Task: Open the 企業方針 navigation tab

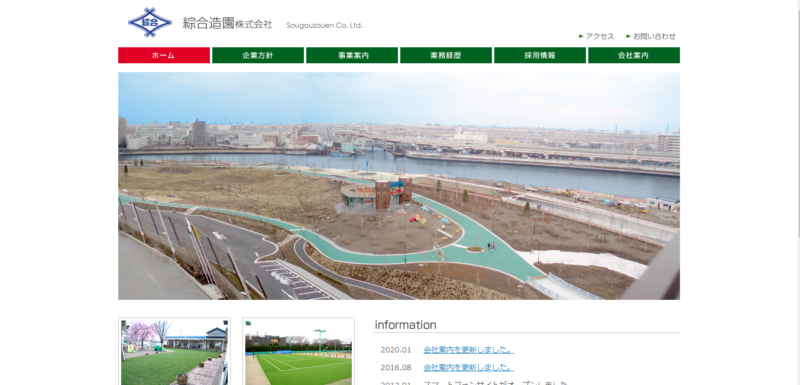Action: [x=258, y=56]
